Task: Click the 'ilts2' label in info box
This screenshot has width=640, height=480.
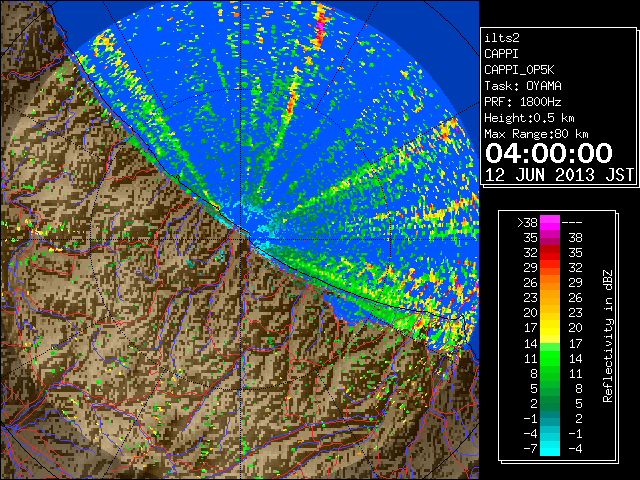Action: tap(502, 38)
